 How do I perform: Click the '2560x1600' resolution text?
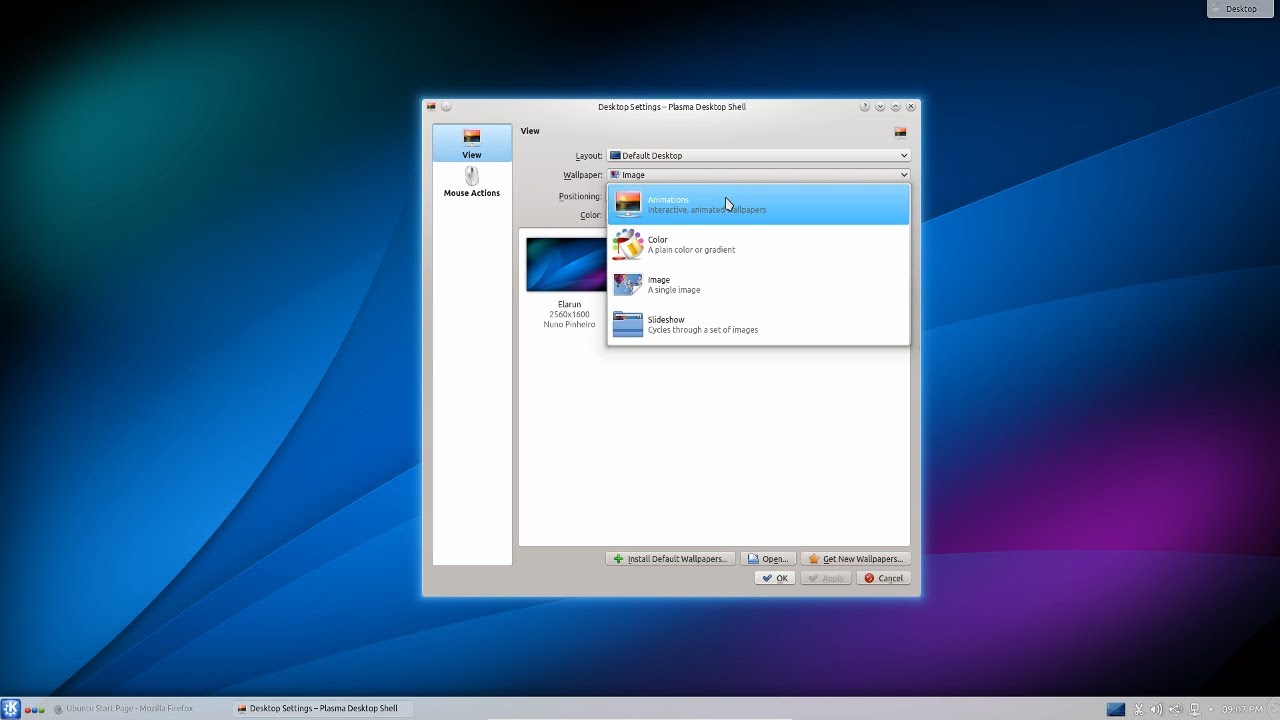tap(569, 314)
